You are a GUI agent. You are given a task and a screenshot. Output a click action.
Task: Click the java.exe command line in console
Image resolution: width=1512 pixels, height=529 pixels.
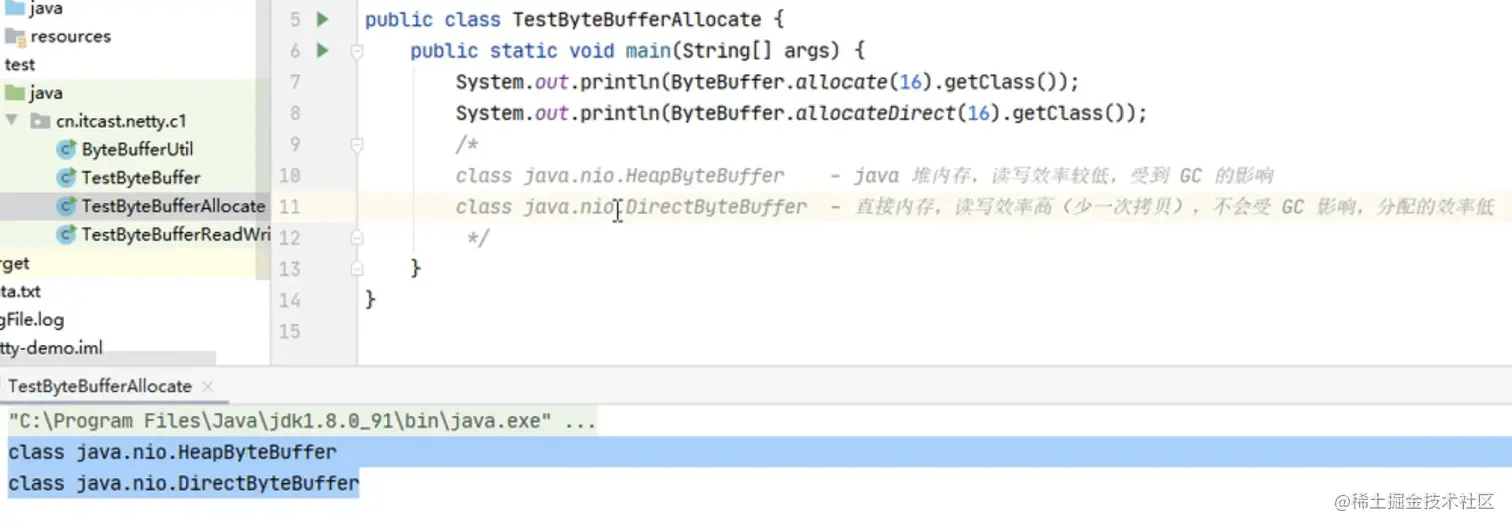point(302,421)
